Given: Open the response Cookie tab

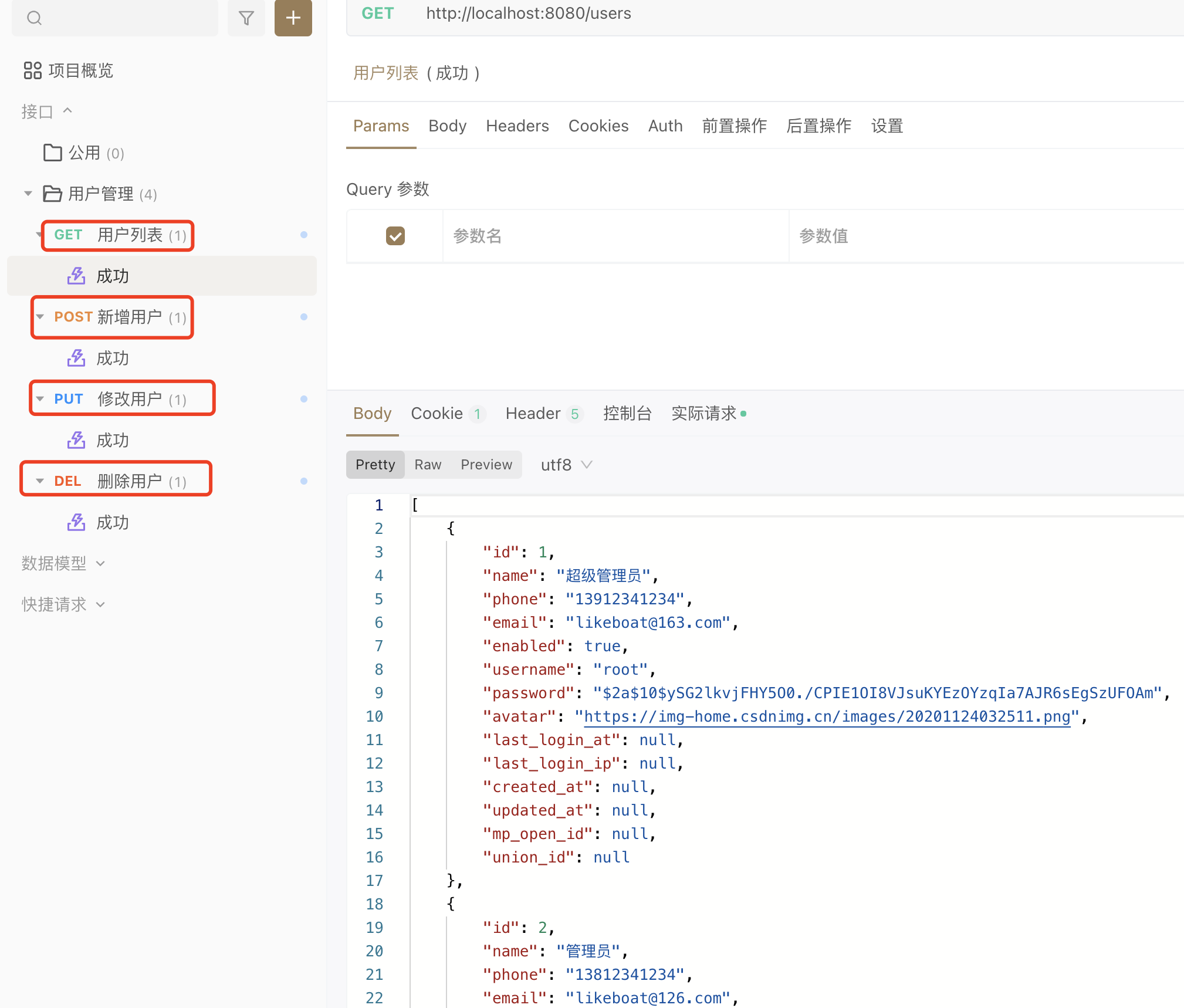Looking at the screenshot, I should tap(448, 414).
